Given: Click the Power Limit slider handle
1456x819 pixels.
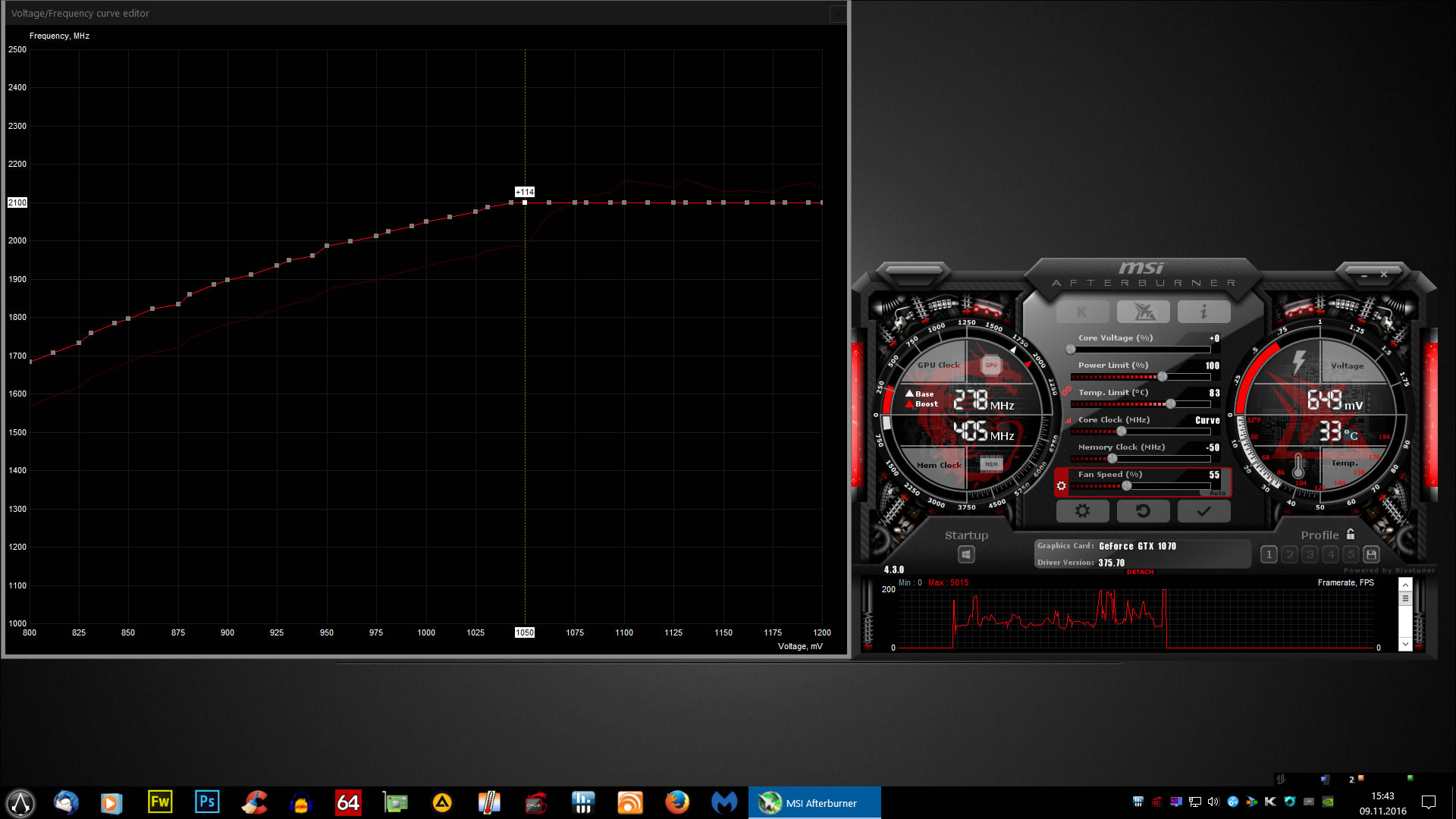Looking at the screenshot, I should pos(1162,377).
